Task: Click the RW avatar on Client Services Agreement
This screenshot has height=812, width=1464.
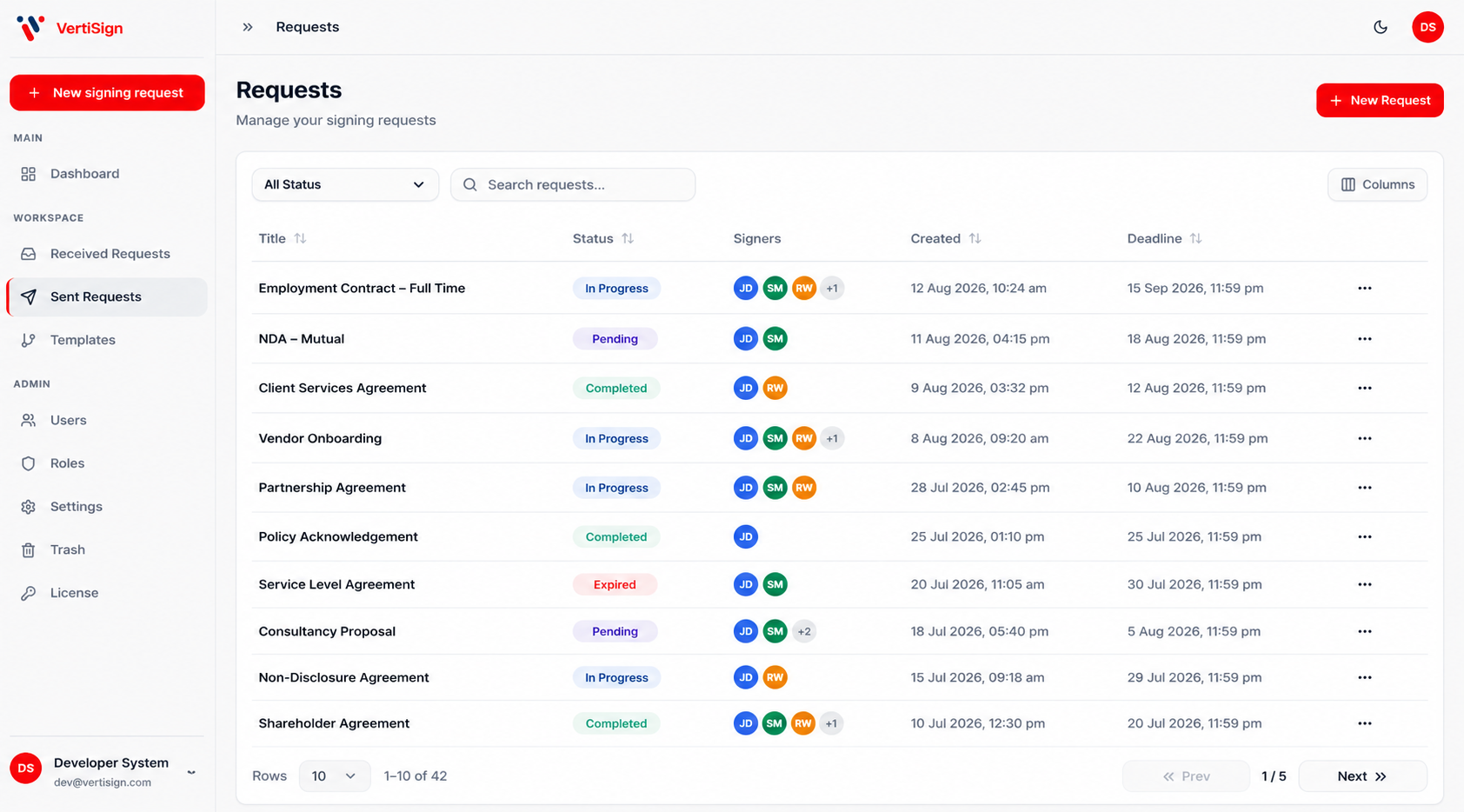Action: [x=775, y=388]
